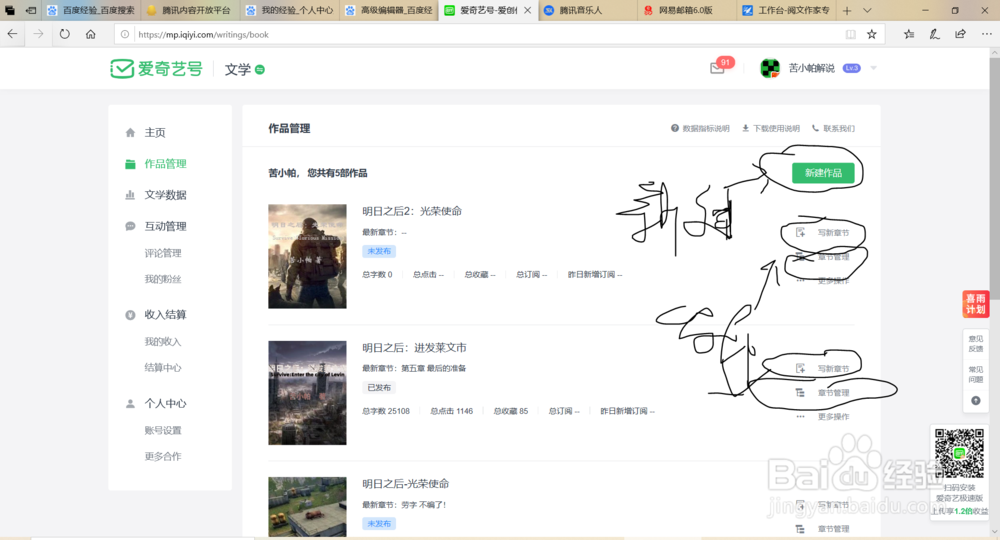The image size is (1000, 540).
Task: Open favorites hub icon in toolbar
Action: point(909,34)
